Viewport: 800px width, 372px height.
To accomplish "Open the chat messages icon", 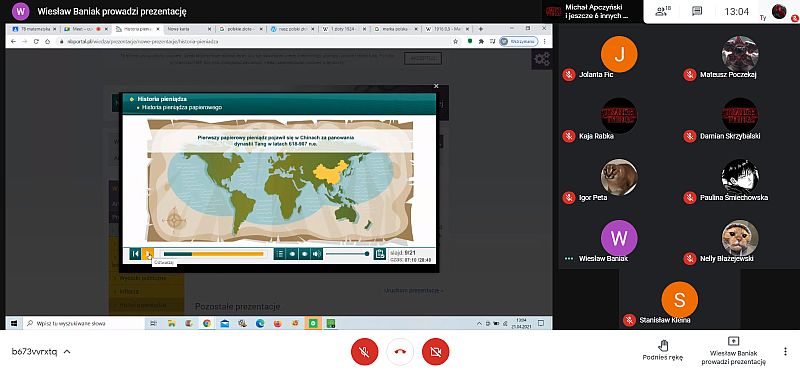I will tap(697, 11).
